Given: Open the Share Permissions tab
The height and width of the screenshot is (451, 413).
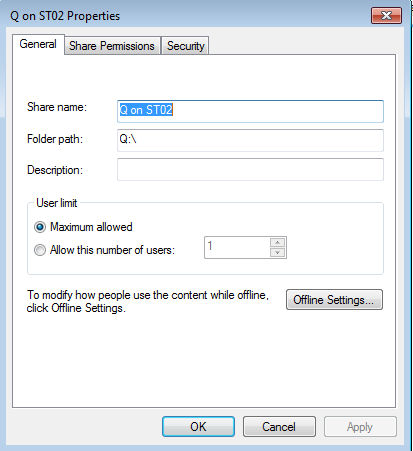Looking at the screenshot, I should [112, 46].
